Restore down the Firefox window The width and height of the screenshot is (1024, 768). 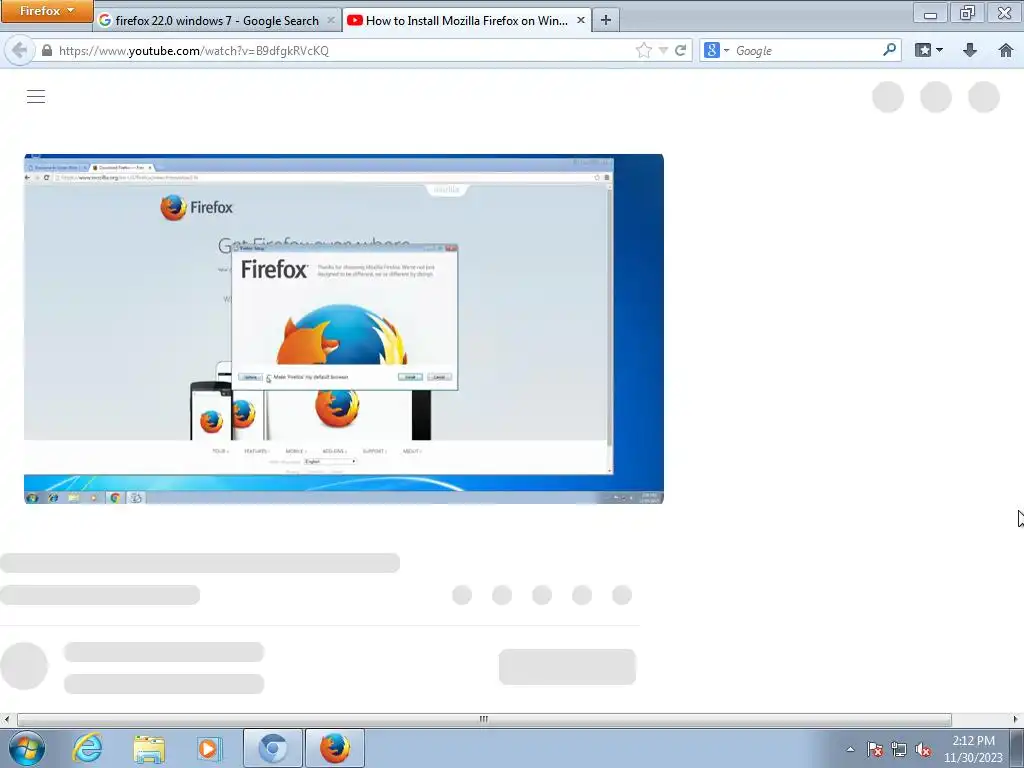967,12
